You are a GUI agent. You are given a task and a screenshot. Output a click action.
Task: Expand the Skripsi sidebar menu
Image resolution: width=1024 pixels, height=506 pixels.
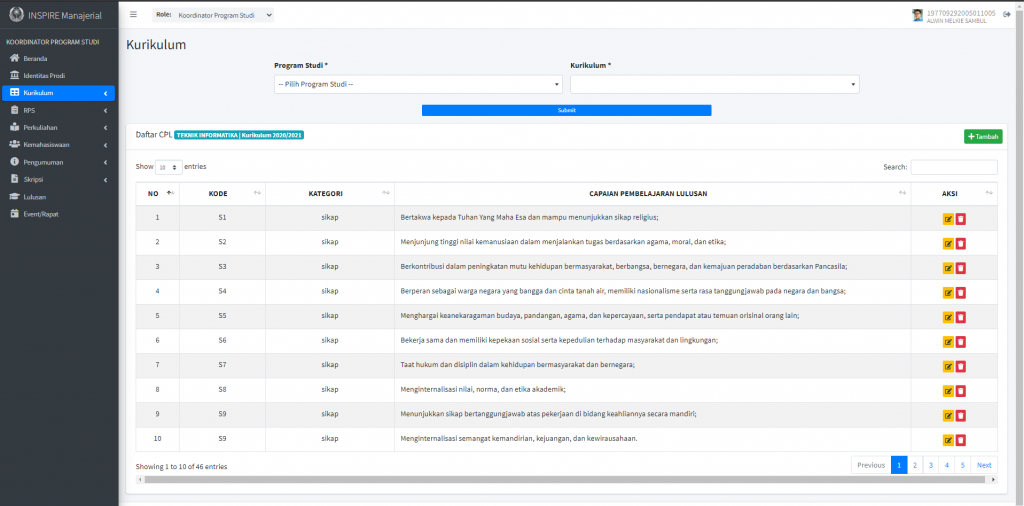pos(58,179)
